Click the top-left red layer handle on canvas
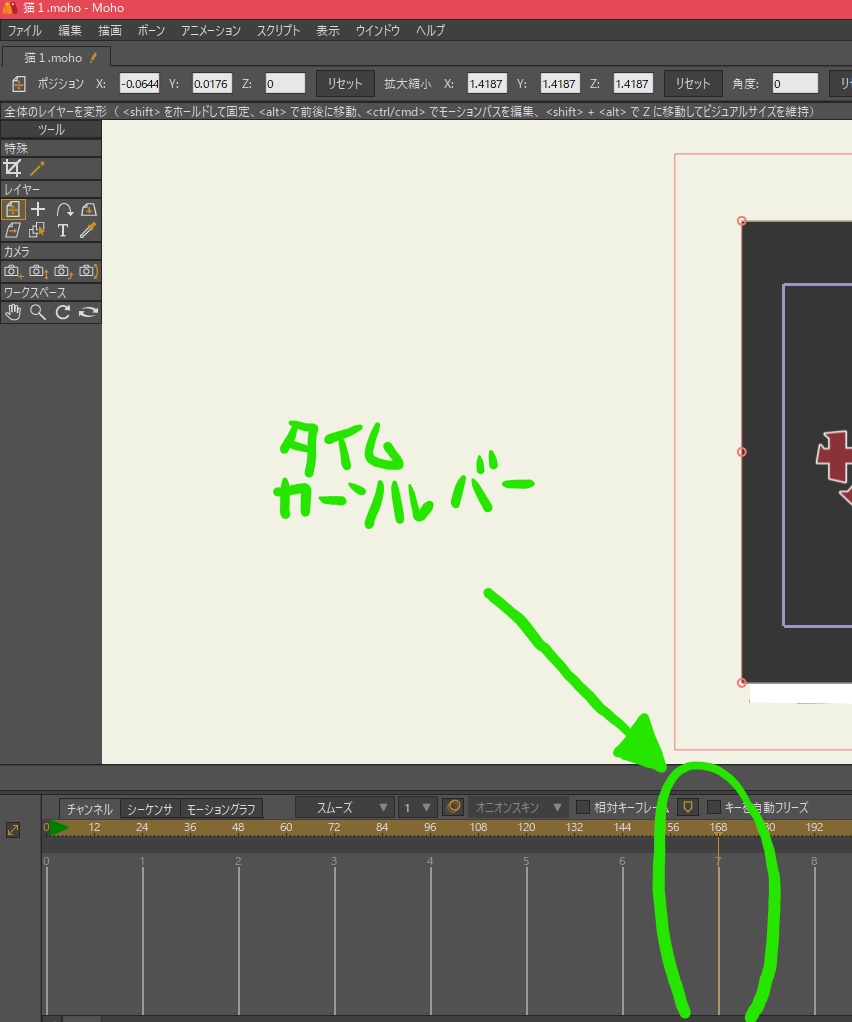This screenshot has width=852, height=1022. click(742, 222)
